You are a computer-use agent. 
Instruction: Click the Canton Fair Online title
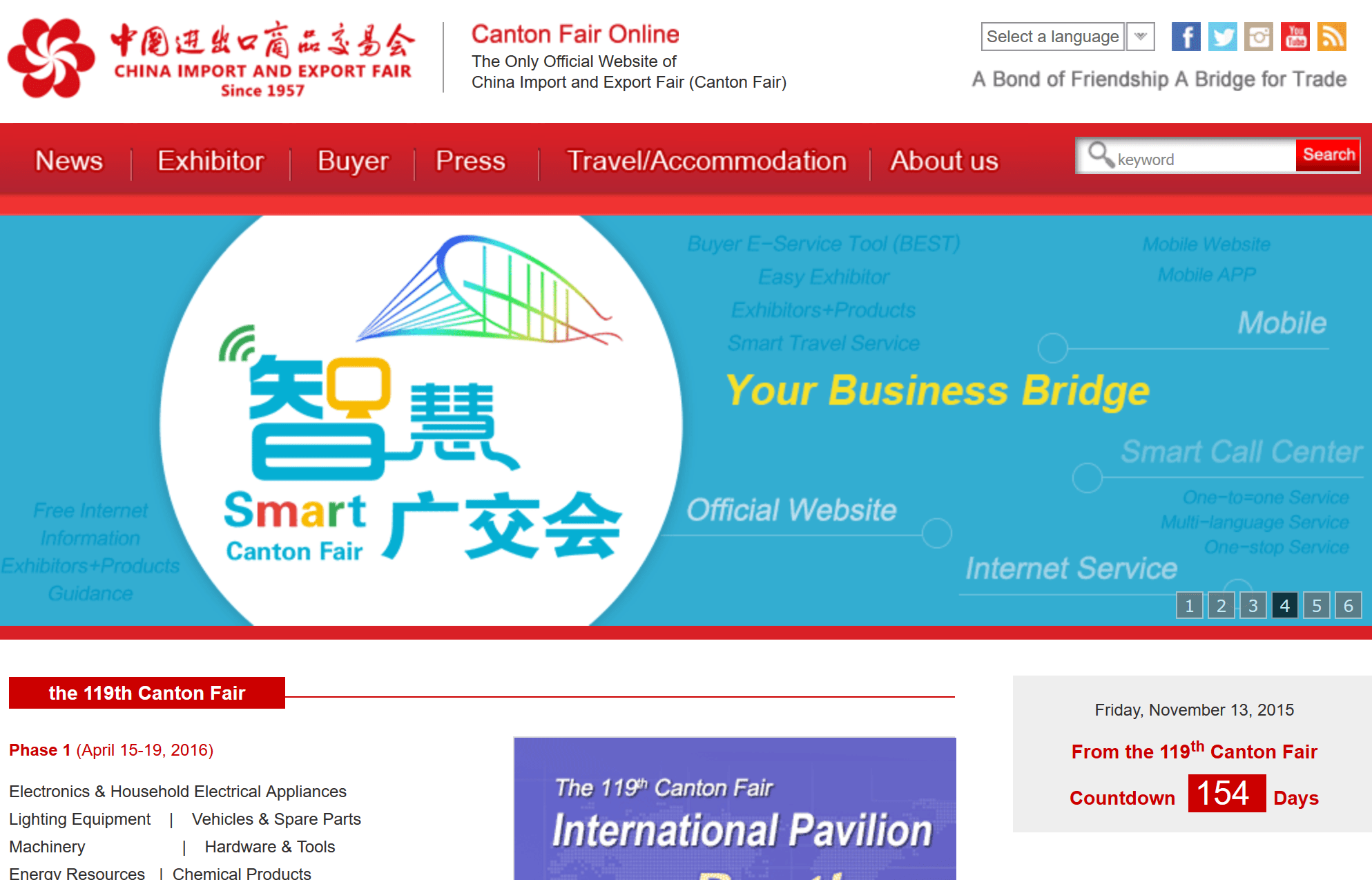pos(575,34)
